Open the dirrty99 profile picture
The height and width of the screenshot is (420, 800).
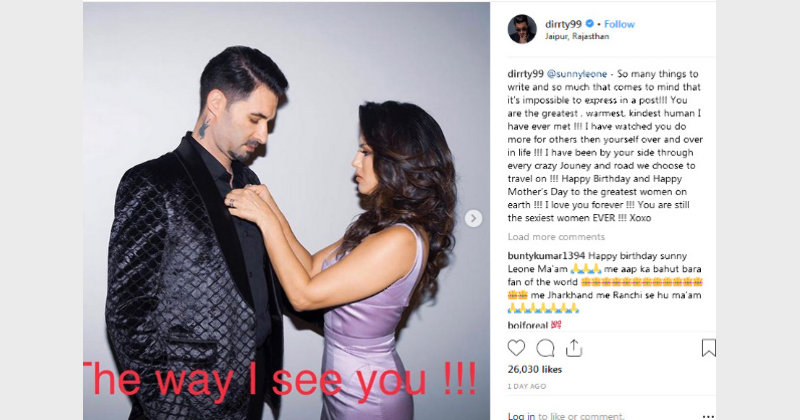pos(522,29)
